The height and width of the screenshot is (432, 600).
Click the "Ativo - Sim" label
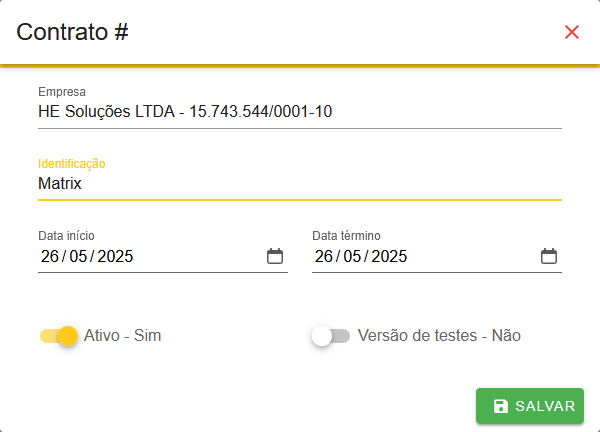123,336
